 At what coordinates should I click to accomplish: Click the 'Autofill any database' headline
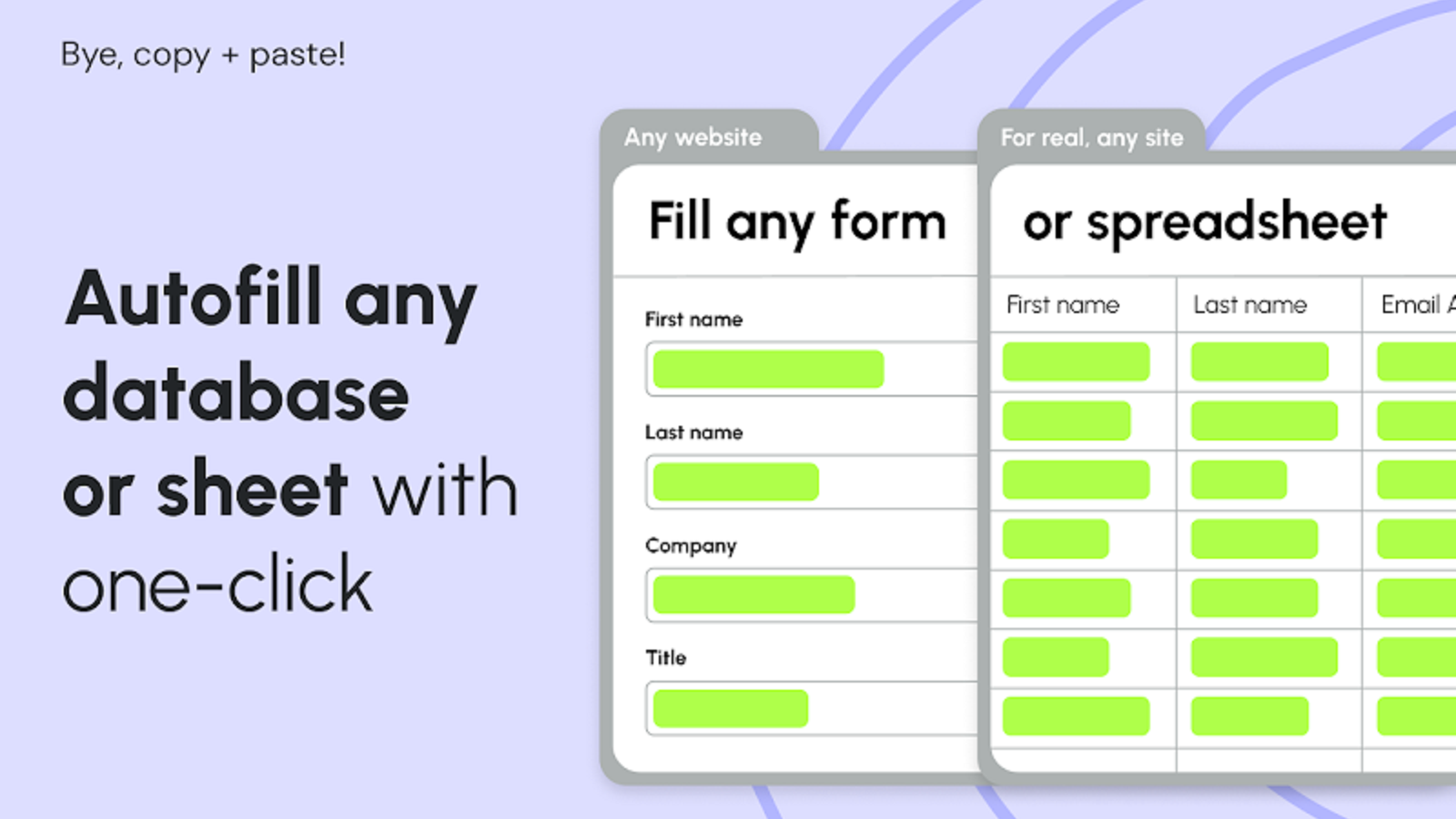269,346
